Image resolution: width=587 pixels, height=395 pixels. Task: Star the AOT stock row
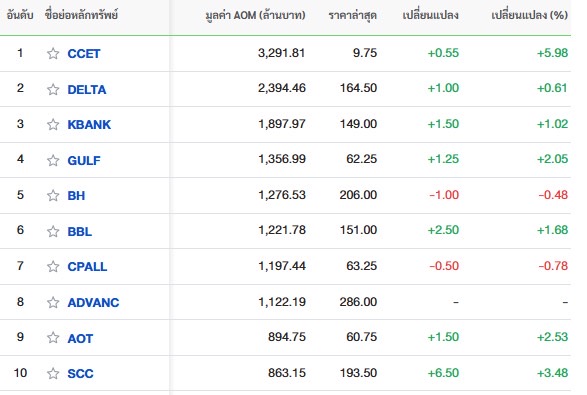click(x=53, y=338)
